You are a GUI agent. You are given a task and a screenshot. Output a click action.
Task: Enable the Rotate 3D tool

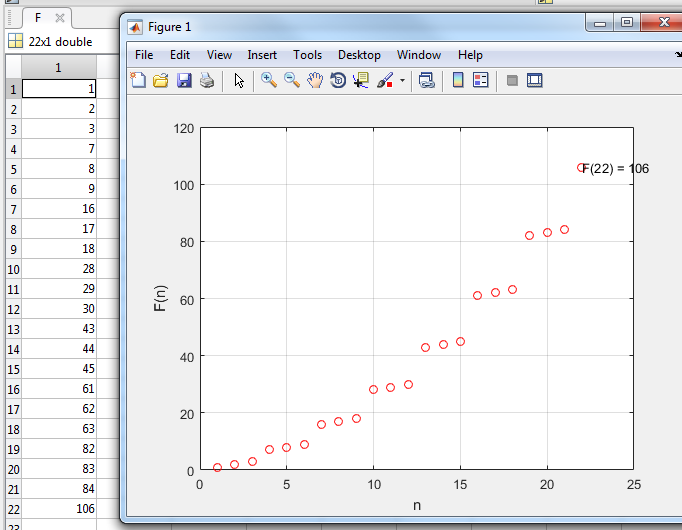tap(338, 80)
